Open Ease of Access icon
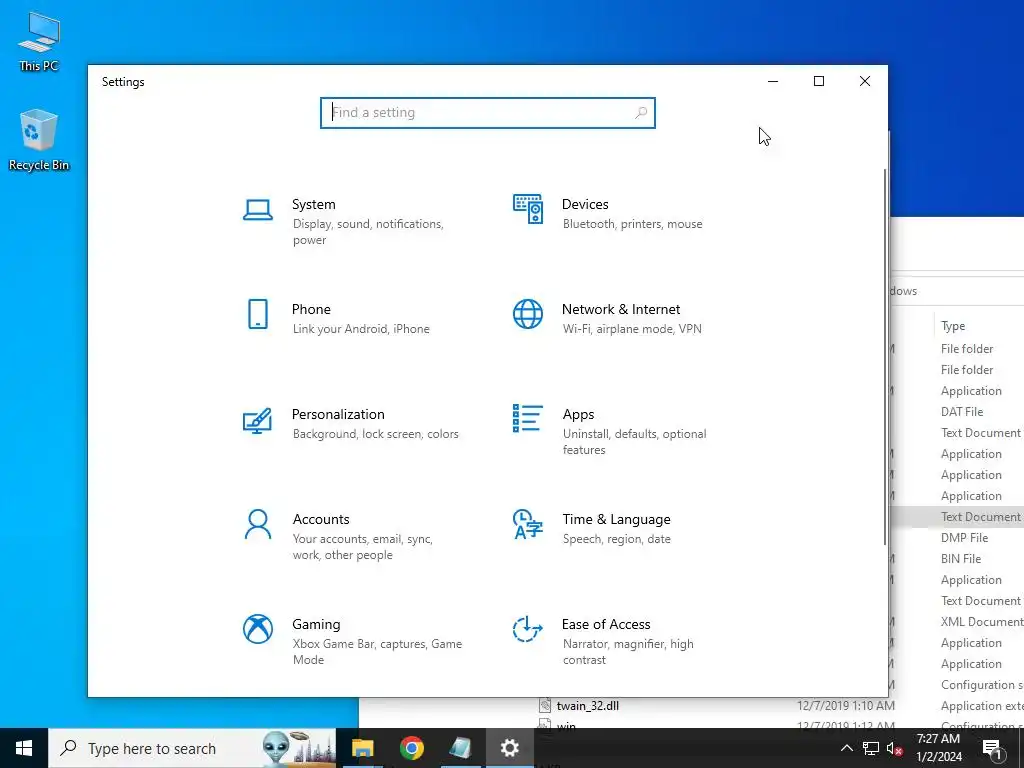The image size is (1024, 768). [528, 629]
